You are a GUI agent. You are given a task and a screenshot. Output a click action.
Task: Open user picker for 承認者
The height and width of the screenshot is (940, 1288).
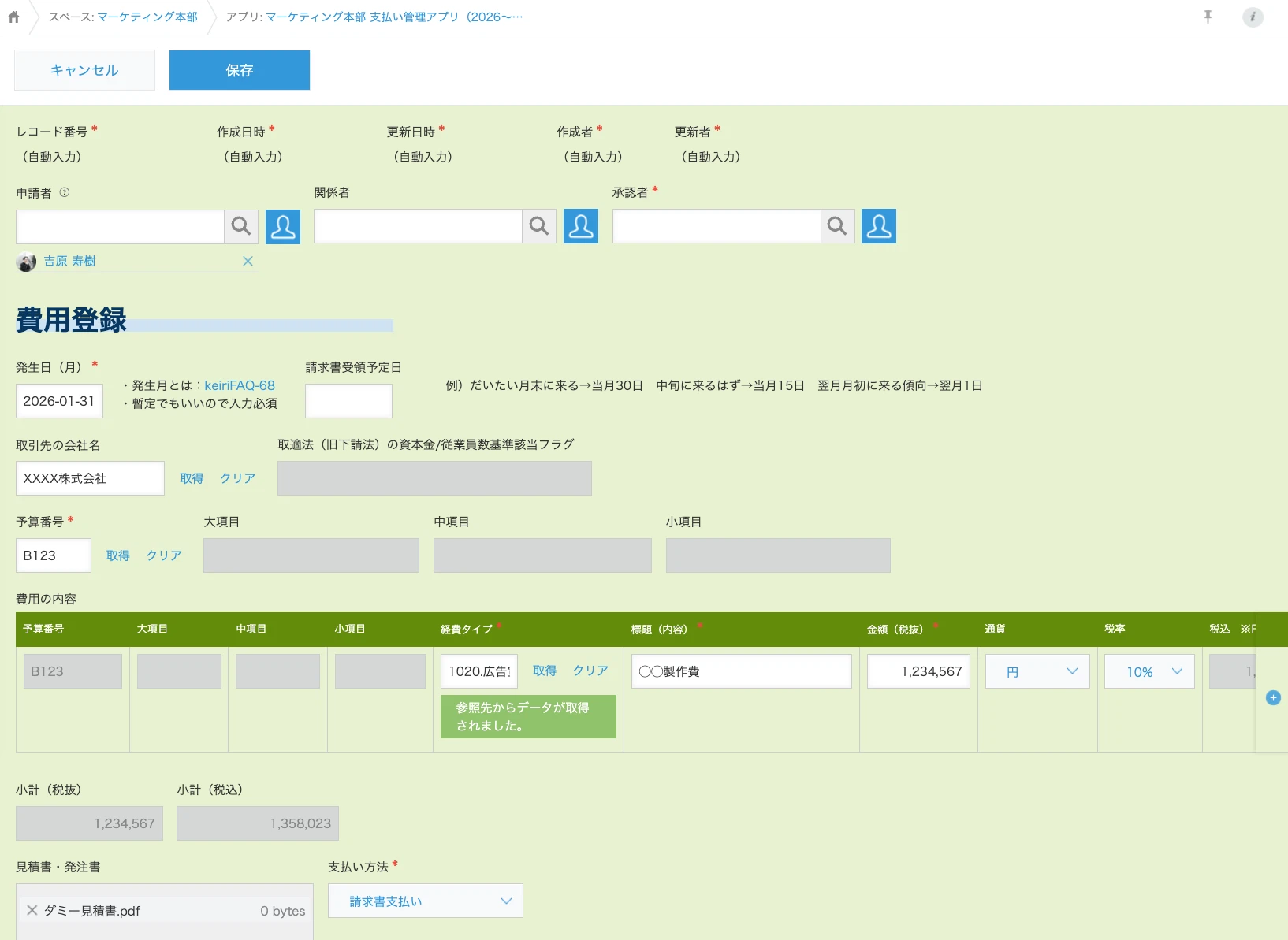pyautogui.click(x=879, y=226)
